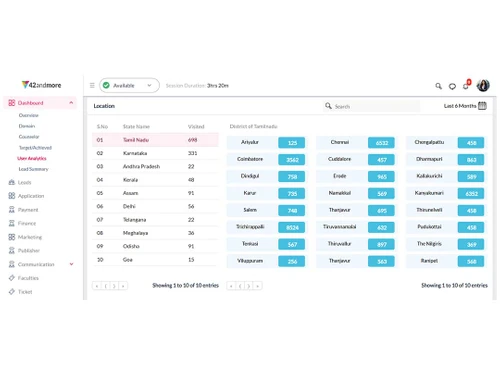Expand the Communication menu chevron
Image resolution: width=500 pixels, height=375 pixels.
[x=71, y=264]
